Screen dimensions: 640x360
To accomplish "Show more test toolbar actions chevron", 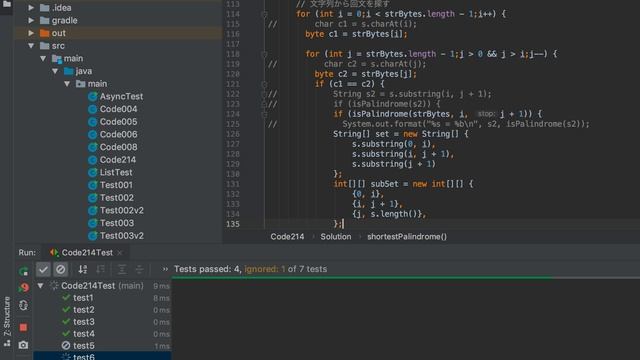I will (x=165, y=269).
